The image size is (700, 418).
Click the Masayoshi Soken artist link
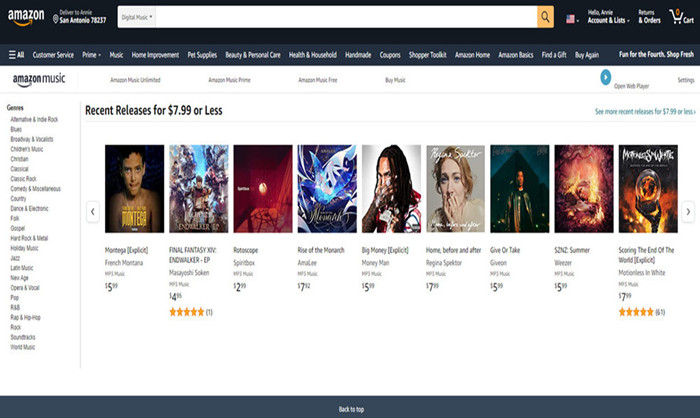click(189, 272)
